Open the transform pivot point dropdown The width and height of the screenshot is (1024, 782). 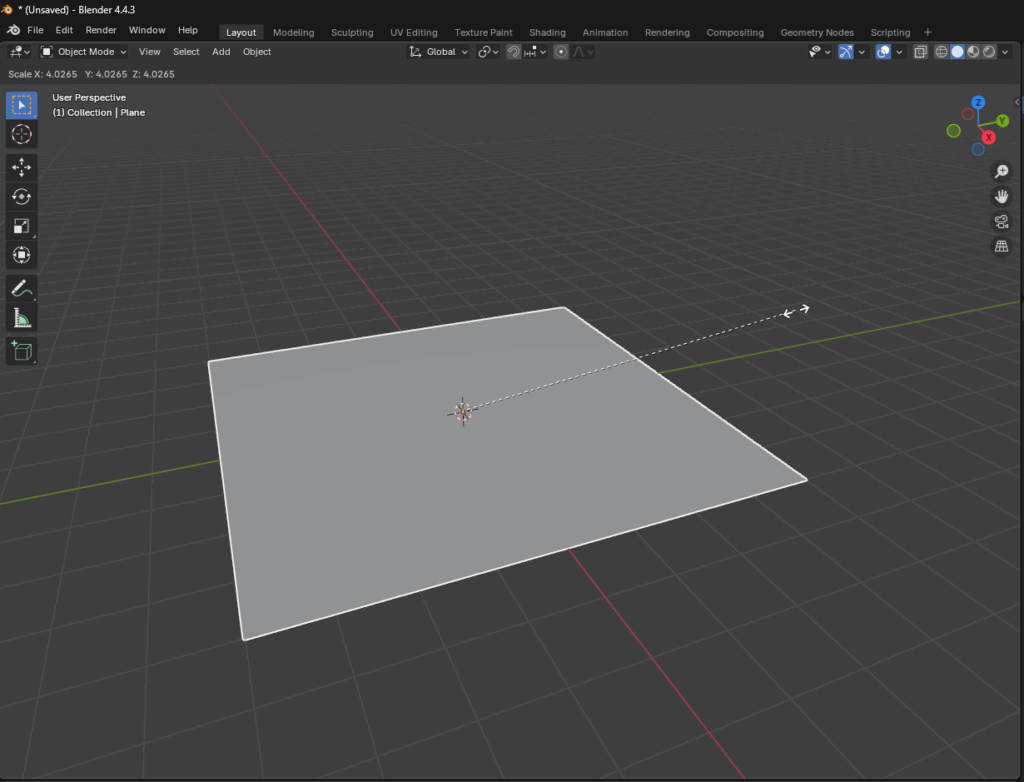488,52
